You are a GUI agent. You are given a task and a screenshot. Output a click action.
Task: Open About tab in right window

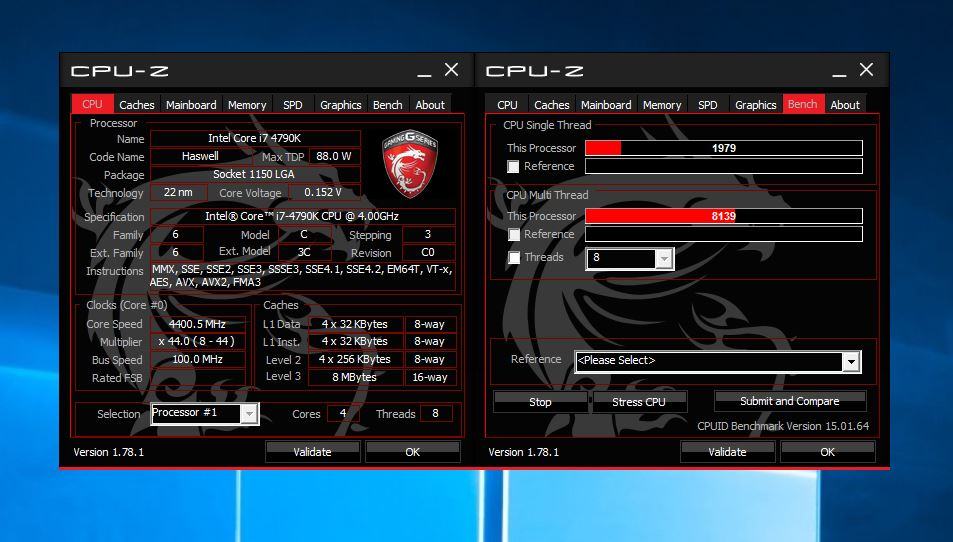[x=845, y=105]
